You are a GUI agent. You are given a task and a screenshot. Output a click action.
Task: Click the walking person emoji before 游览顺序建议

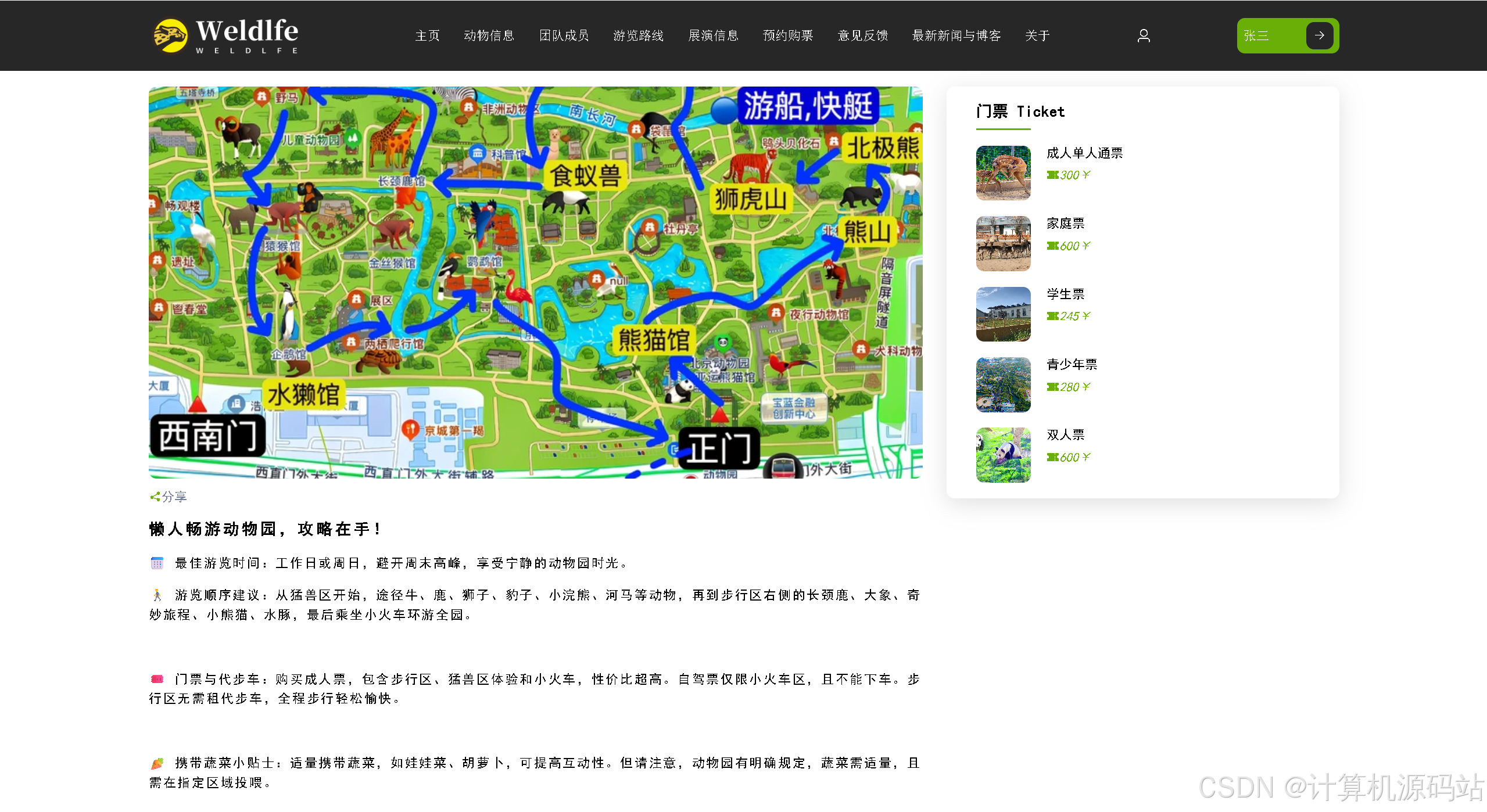click(157, 595)
